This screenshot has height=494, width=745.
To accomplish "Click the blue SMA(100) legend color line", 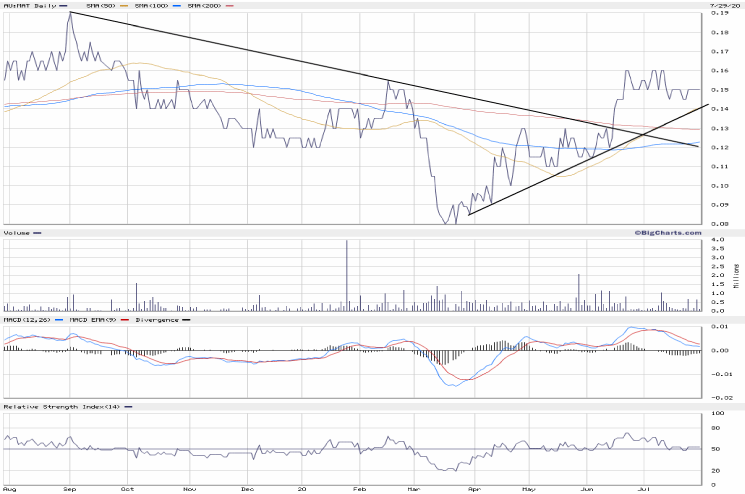I will click(177, 6).
